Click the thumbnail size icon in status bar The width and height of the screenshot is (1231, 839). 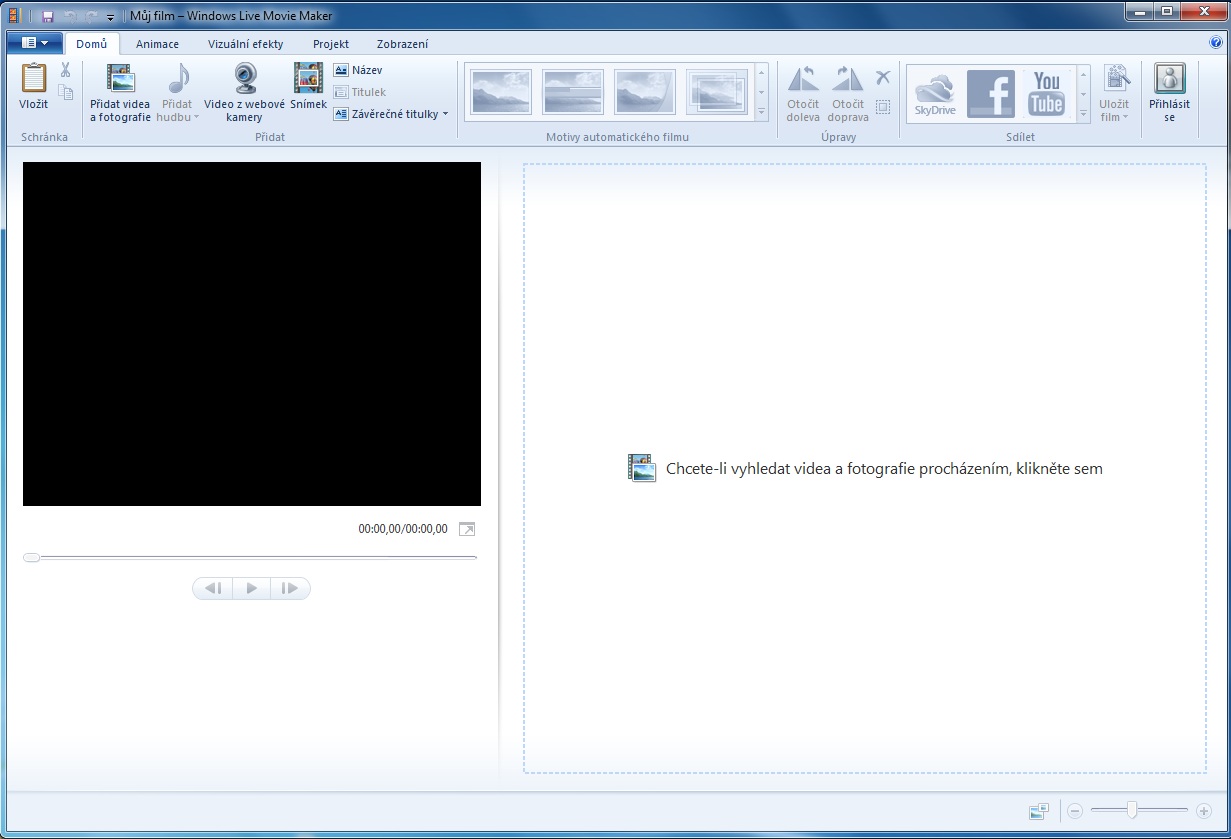click(1038, 811)
